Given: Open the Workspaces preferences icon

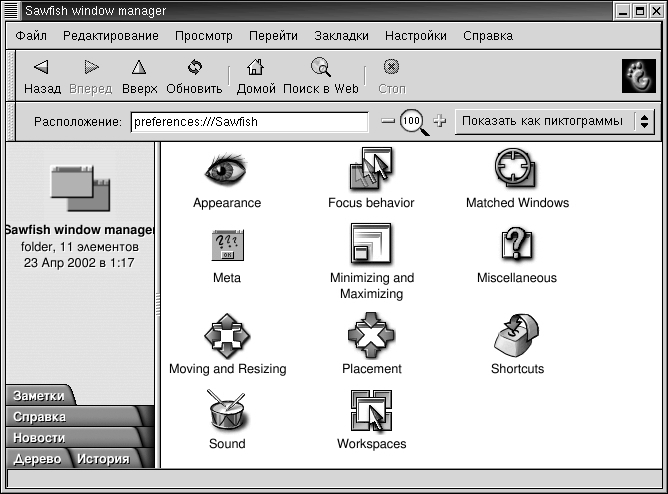Looking at the screenshot, I should (x=371, y=410).
